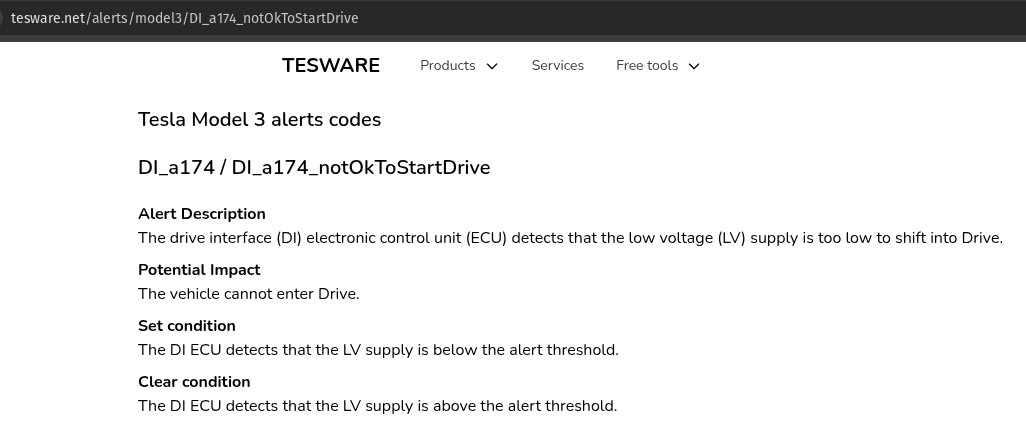
Task: Open the Products menu
Action: [x=448, y=66]
